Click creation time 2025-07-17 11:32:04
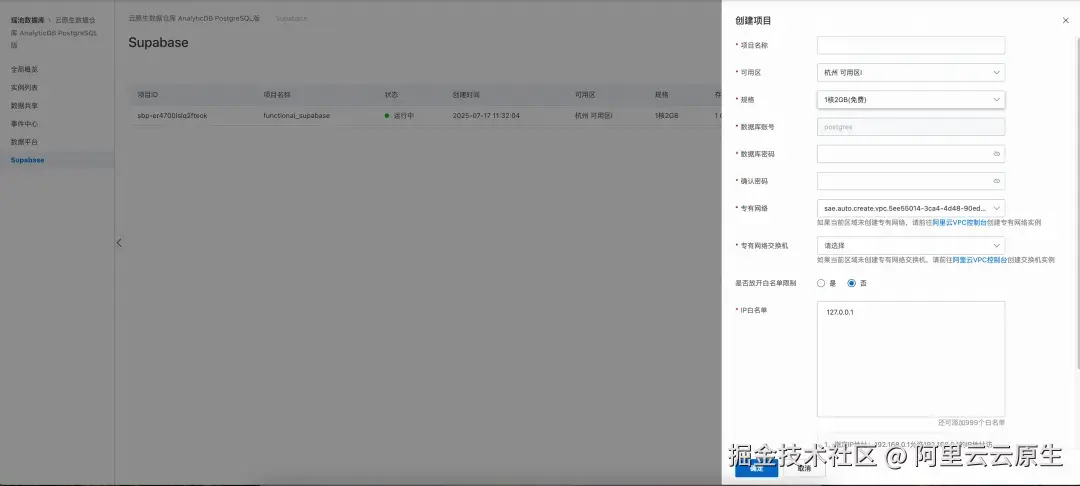Image resolution: width=1080 pixels, height=486 pixels. [x=486, y=116]
